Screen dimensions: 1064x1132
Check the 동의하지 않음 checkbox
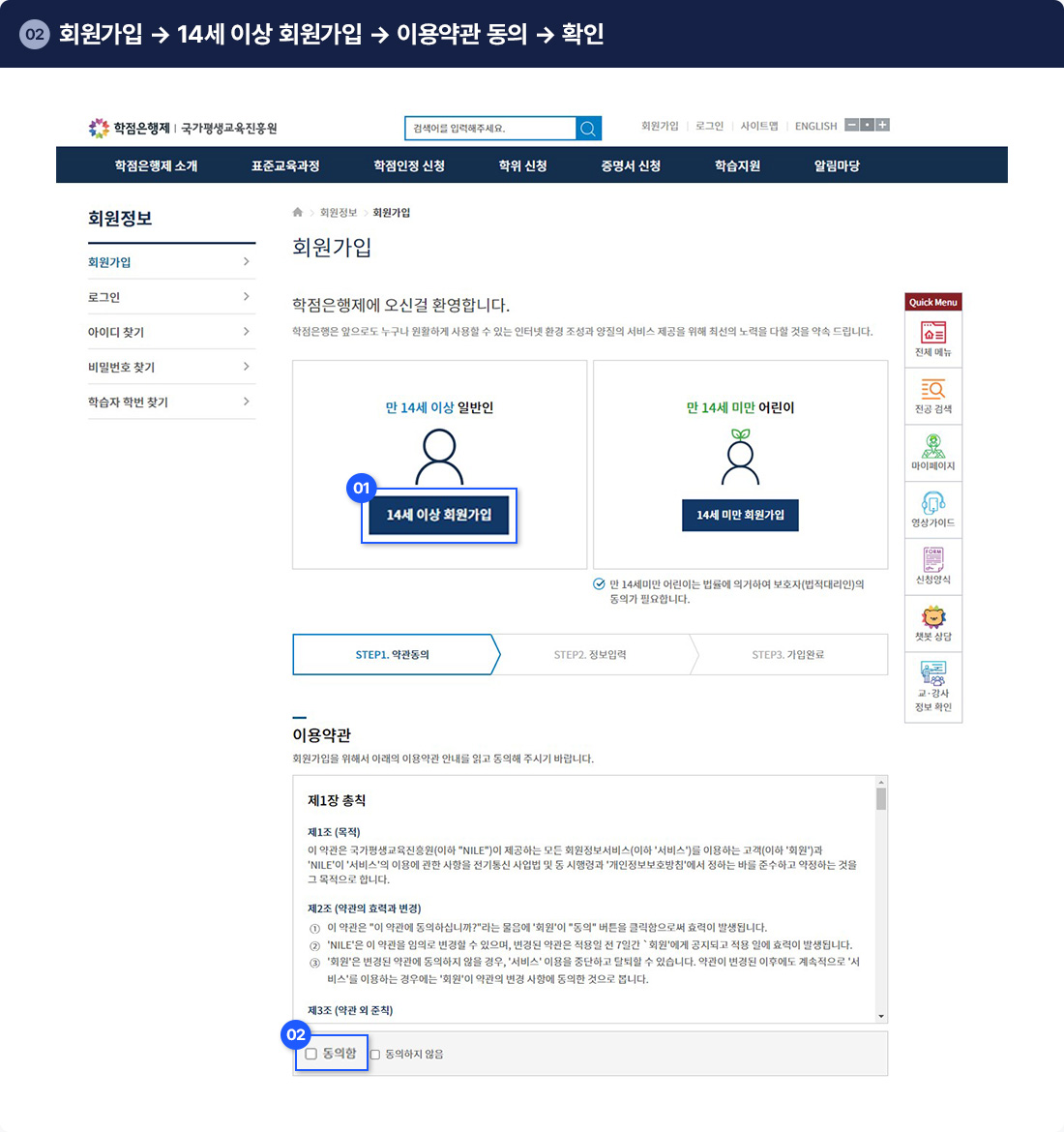coord(375,1055)
